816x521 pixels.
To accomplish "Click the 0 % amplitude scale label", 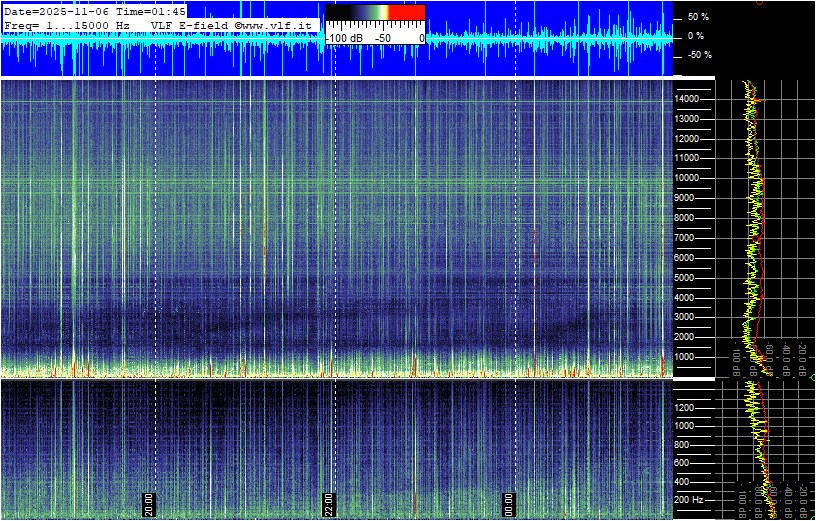I will coord(695,36).
